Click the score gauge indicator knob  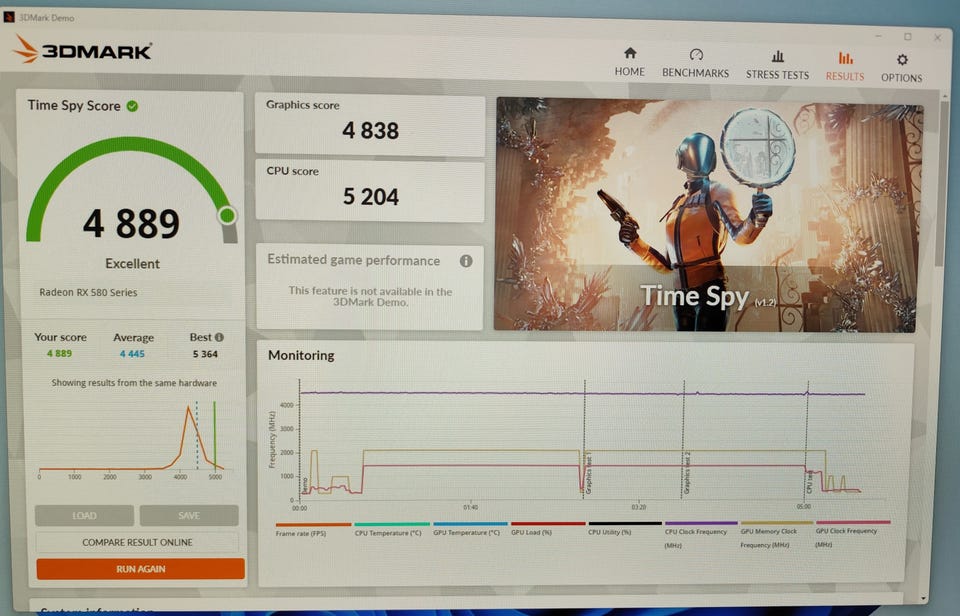[228, 216]
